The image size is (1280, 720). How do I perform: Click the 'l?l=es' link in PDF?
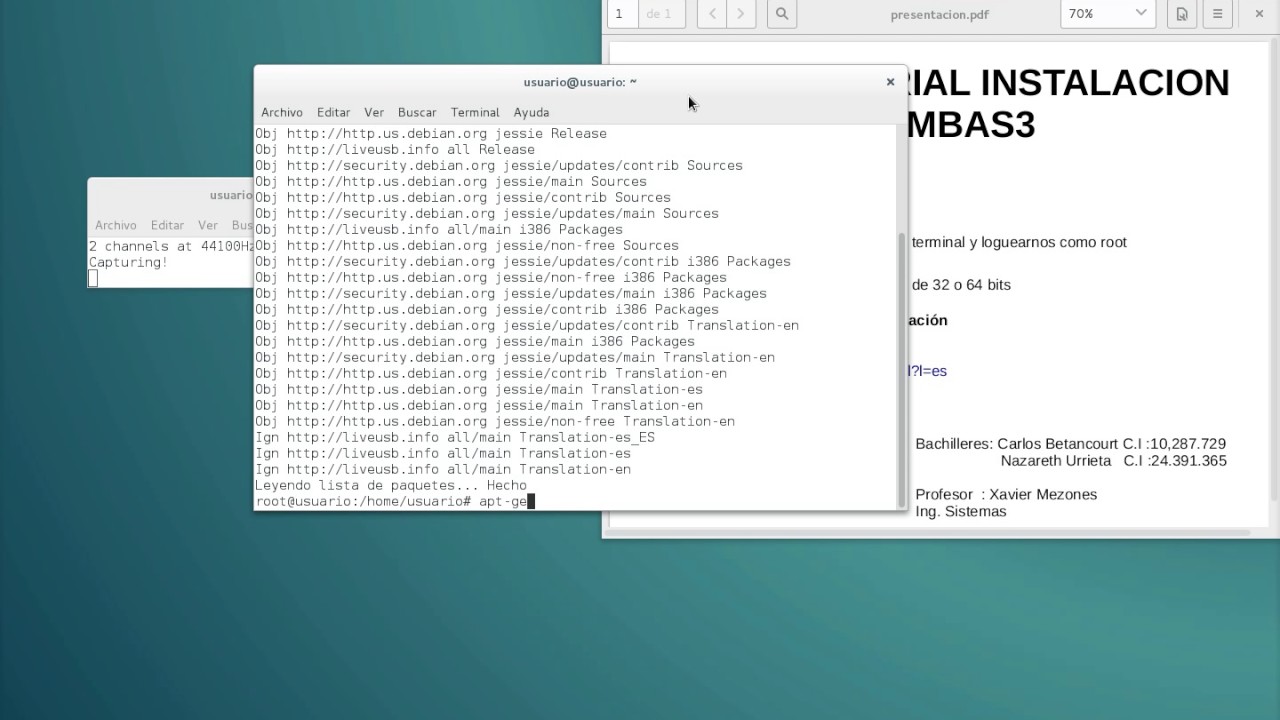coord(927,370)
